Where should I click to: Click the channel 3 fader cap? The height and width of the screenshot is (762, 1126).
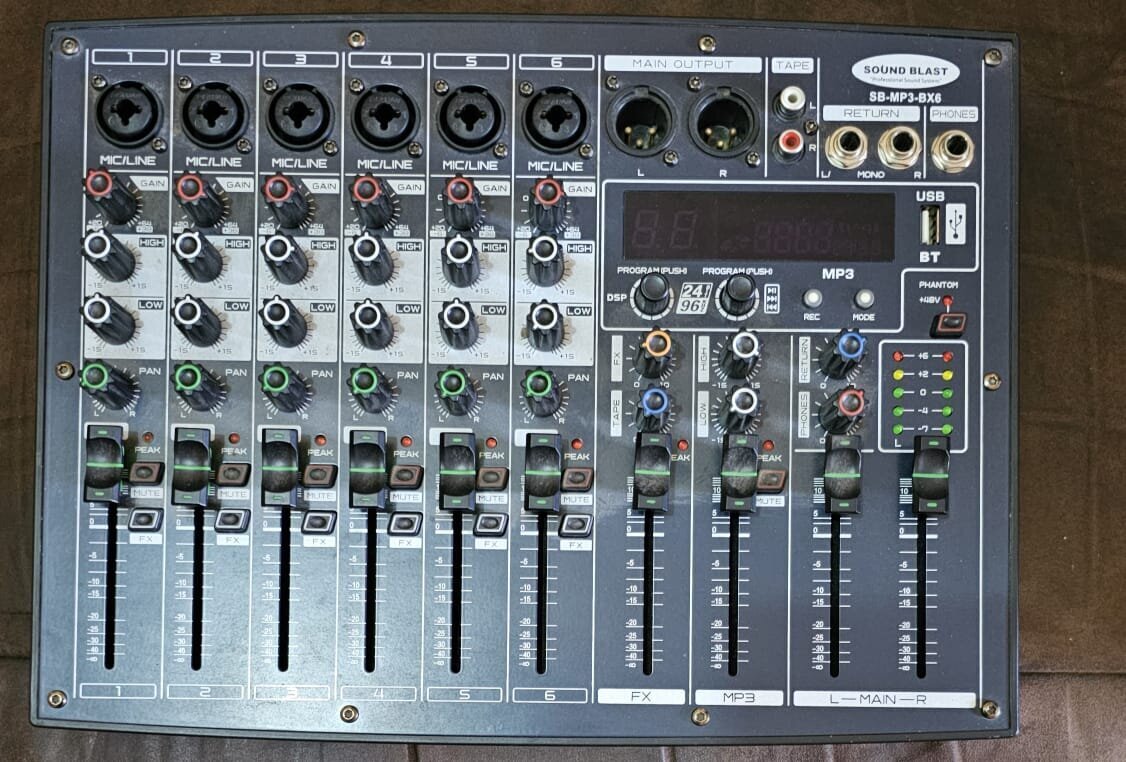[279, 468]
